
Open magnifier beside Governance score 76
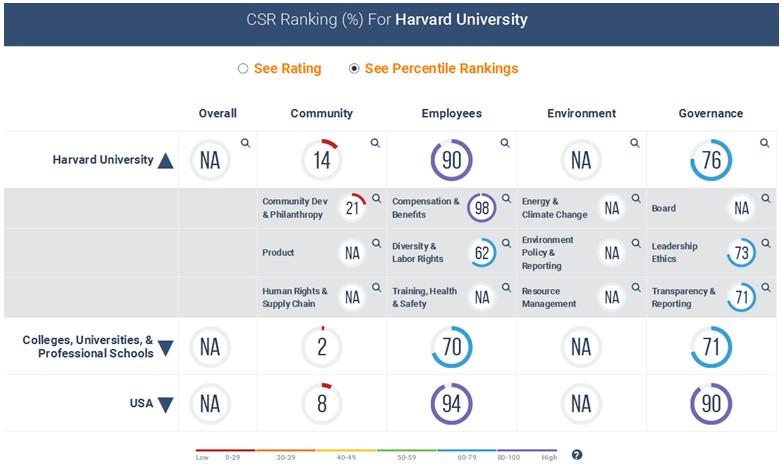click(x=765, y=143)
